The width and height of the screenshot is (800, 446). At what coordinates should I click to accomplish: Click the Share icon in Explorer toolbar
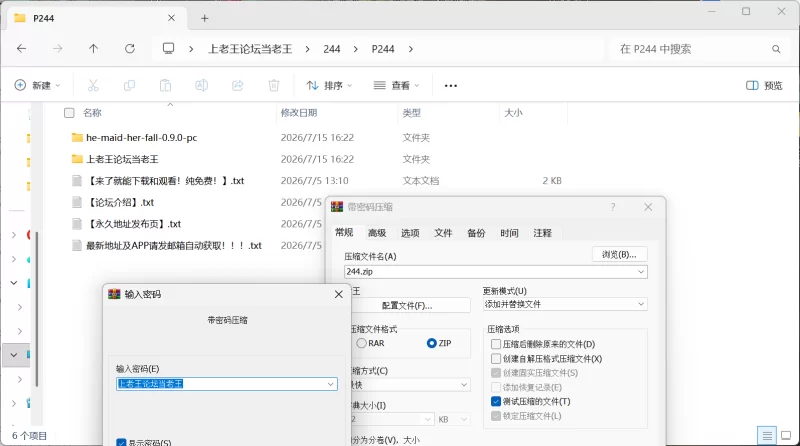point(238,85)
